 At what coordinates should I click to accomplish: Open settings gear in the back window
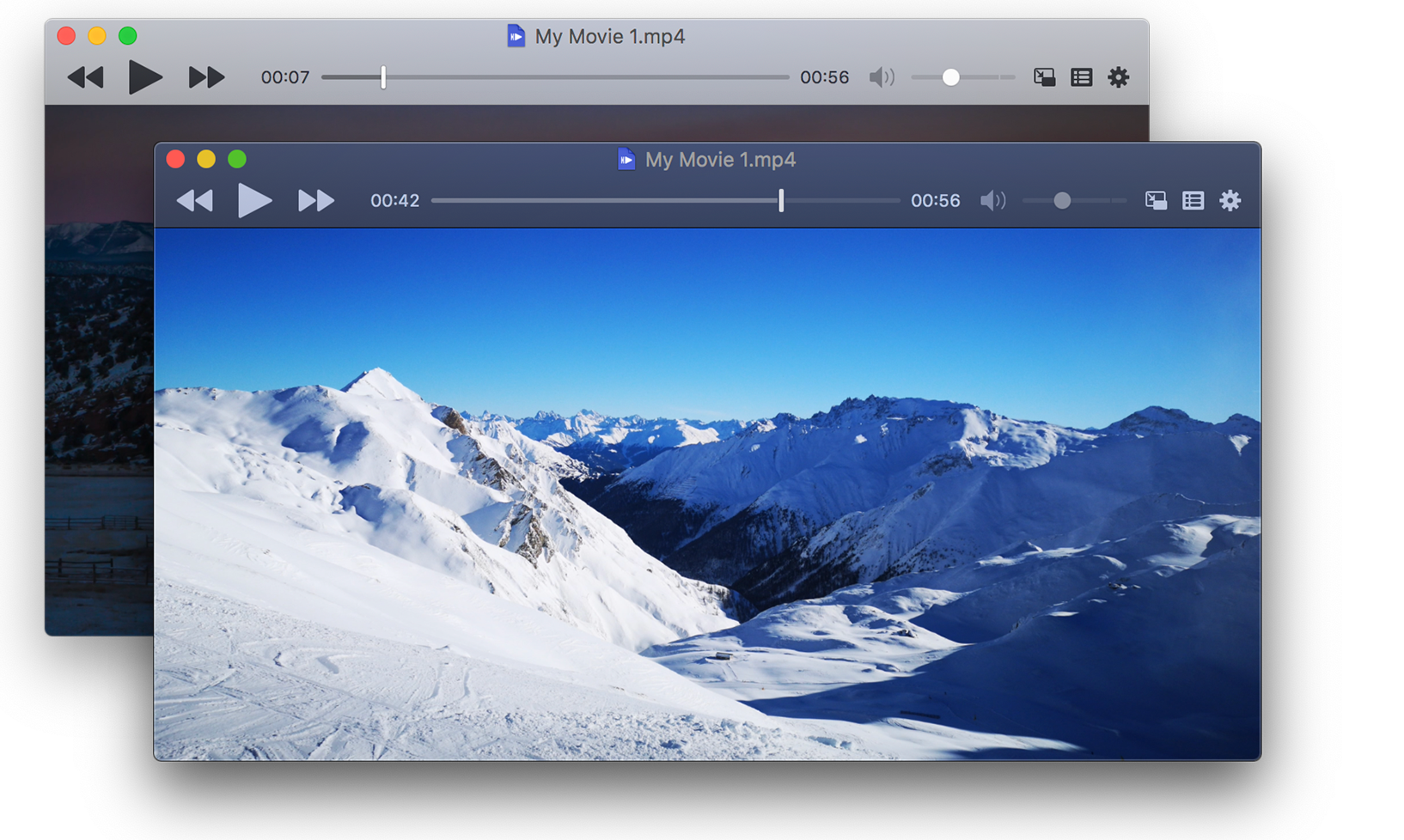(1118, 77)
